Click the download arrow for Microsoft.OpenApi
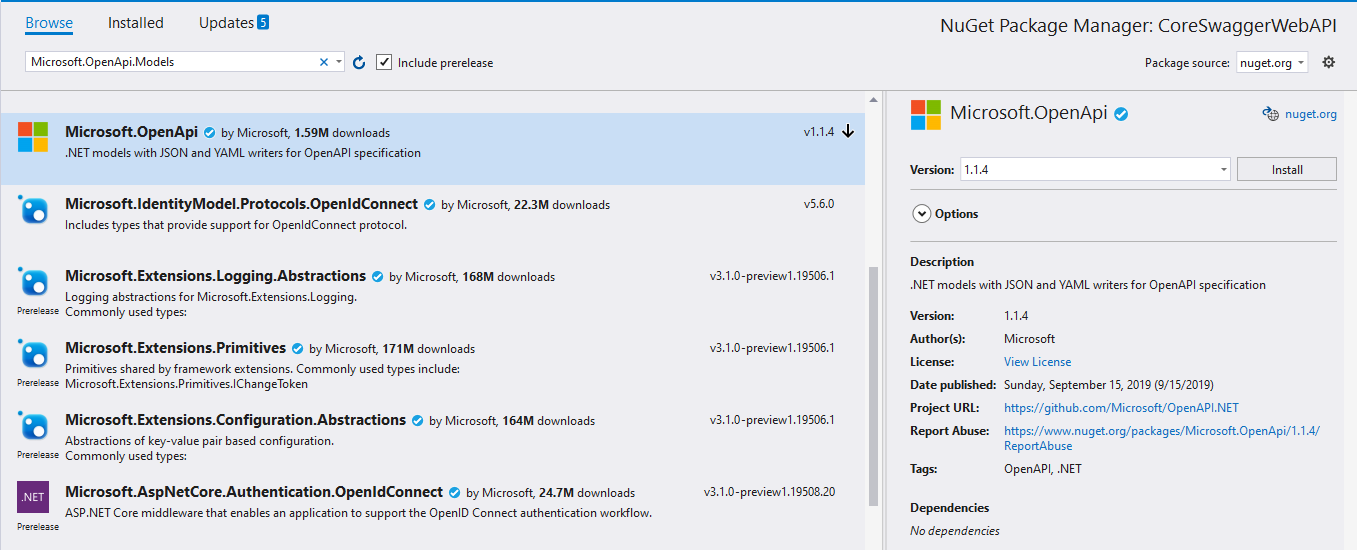 coord(848,132)
